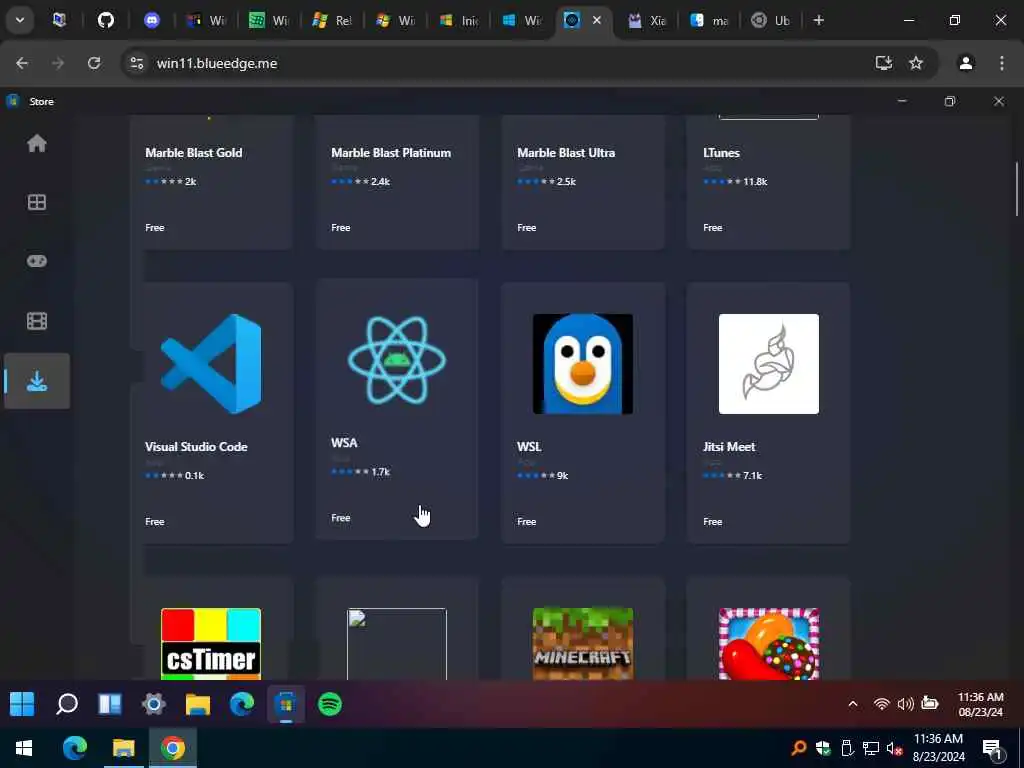Switch to the Ini browser tab
This screenshot has width=1024, height=768.
point(458,20)
